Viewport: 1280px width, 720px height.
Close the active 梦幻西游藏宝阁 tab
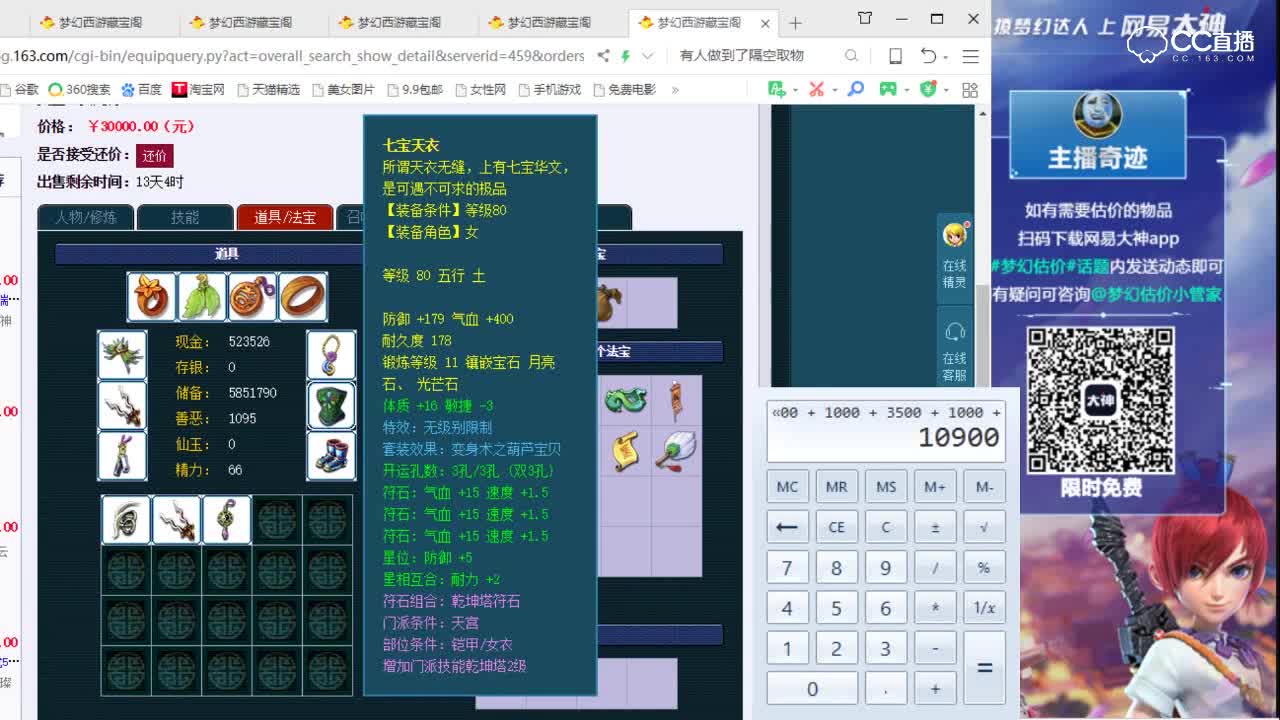(765, 23)
